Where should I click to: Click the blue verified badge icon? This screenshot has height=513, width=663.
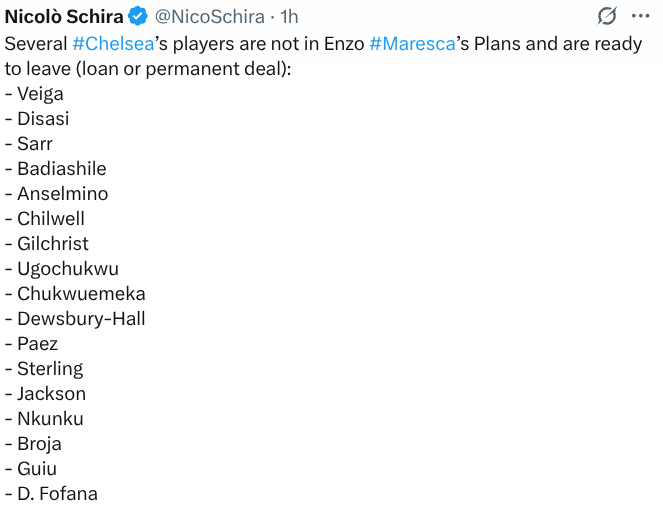pos(139,17)
